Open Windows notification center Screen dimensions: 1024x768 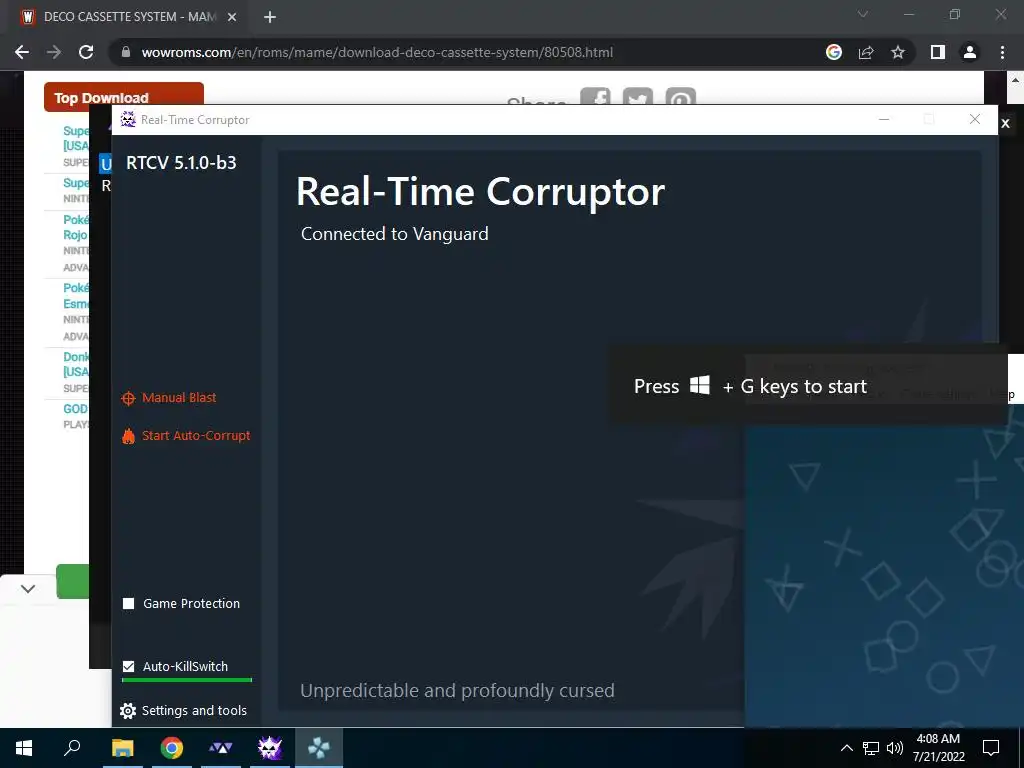[x=991, y=748]
